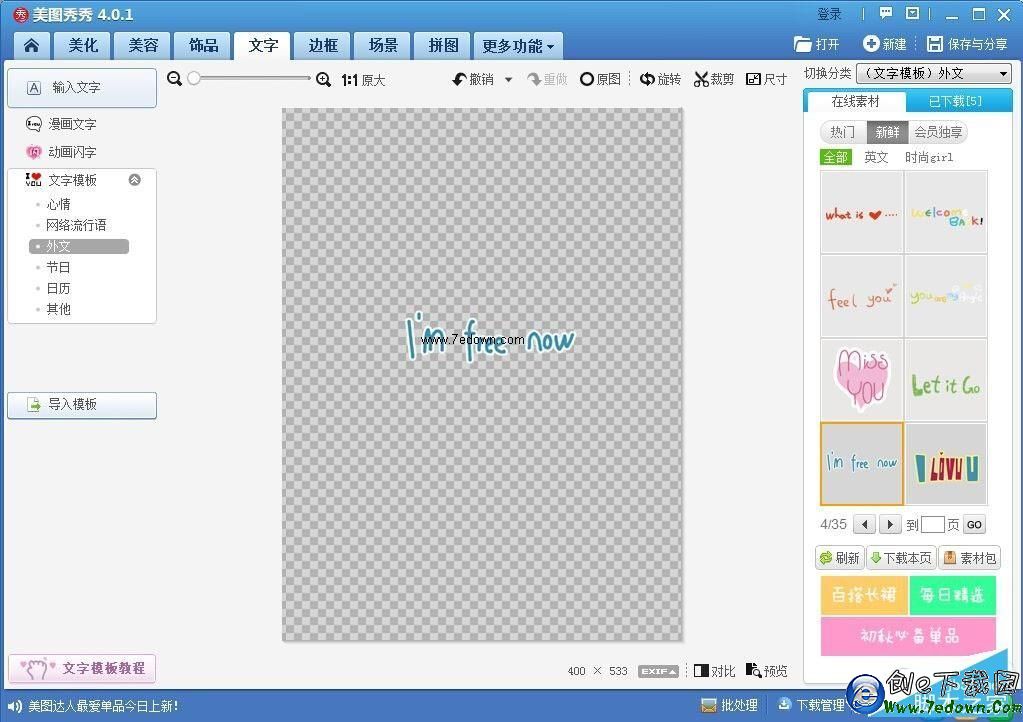Screen dimensions: 1023x722
Task: Click 保存与分享 save icon
Action: click(x=935, y=44)
